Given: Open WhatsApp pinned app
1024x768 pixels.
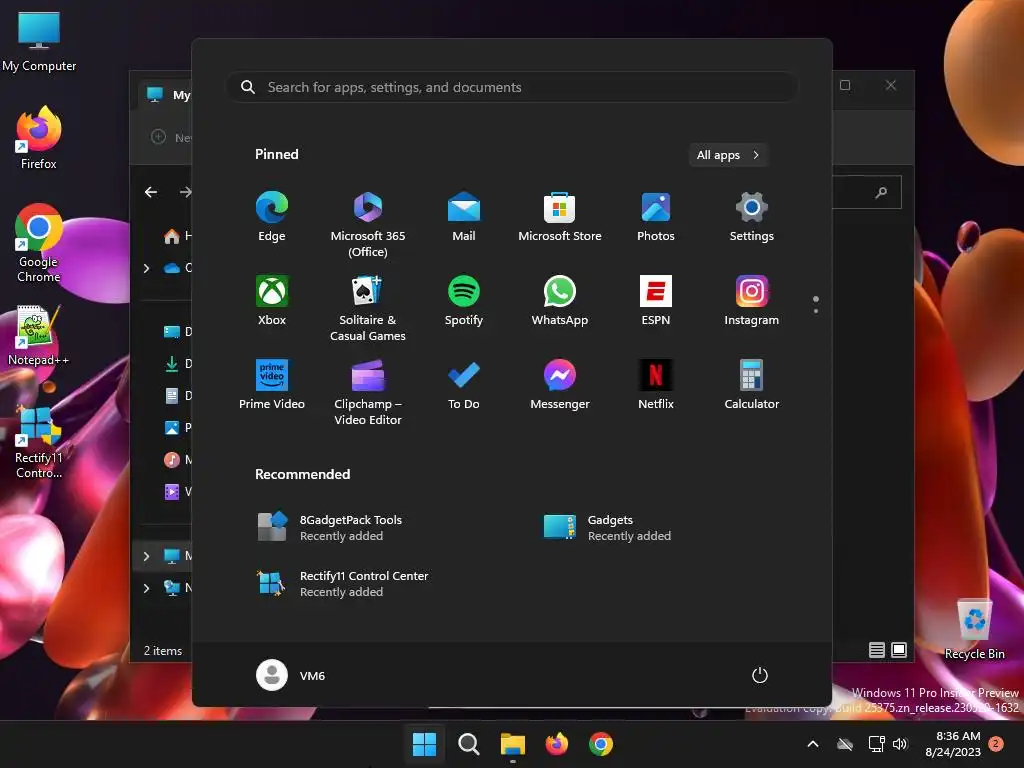Looking at the screenshot, I should coord(560,301).
